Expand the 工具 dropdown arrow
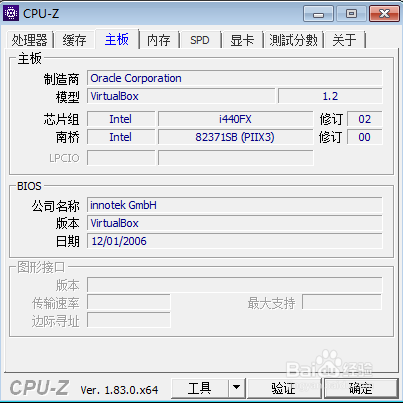Viewport: 403px width, 403px height. [237, 388]
